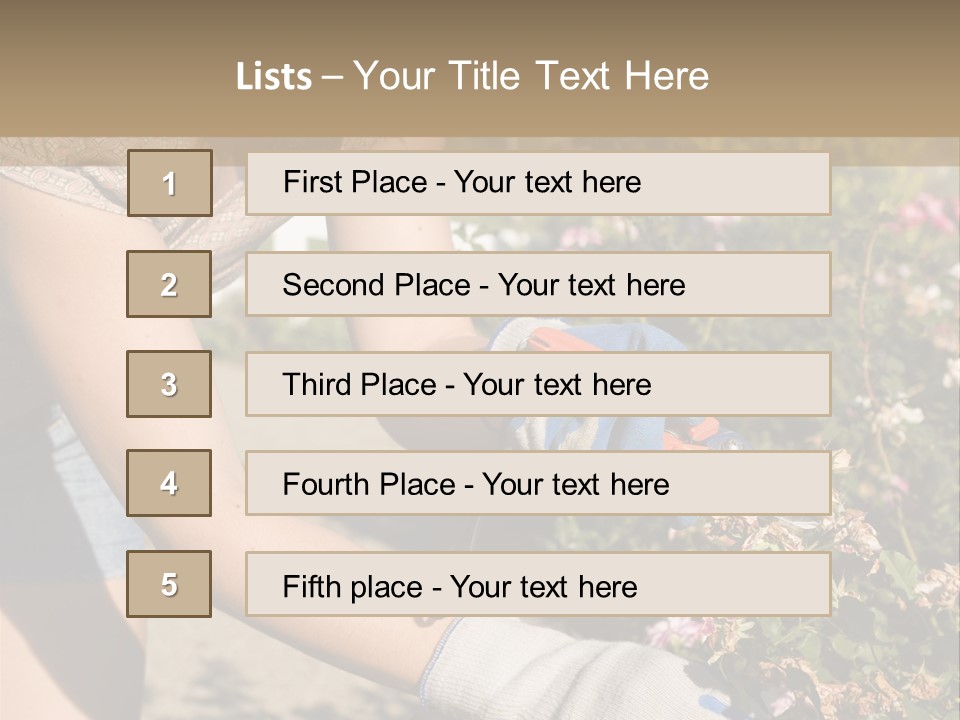Image resolution: width=960 pixels, height=720 pixels.
Task: Click the number 5 square
Action: pyautogui.click(x=169, y=584)
